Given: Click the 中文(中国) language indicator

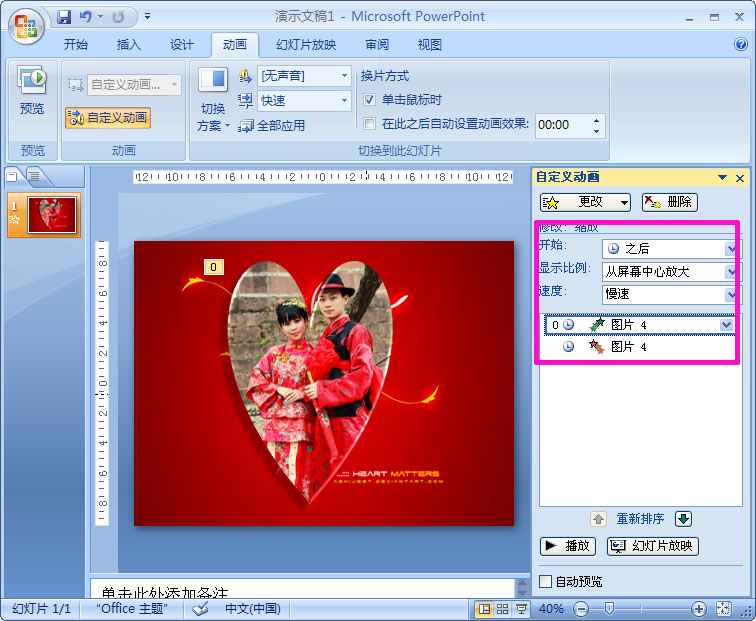Looking at the screenshot, I should pyautogui.click(x=253, y=609).
